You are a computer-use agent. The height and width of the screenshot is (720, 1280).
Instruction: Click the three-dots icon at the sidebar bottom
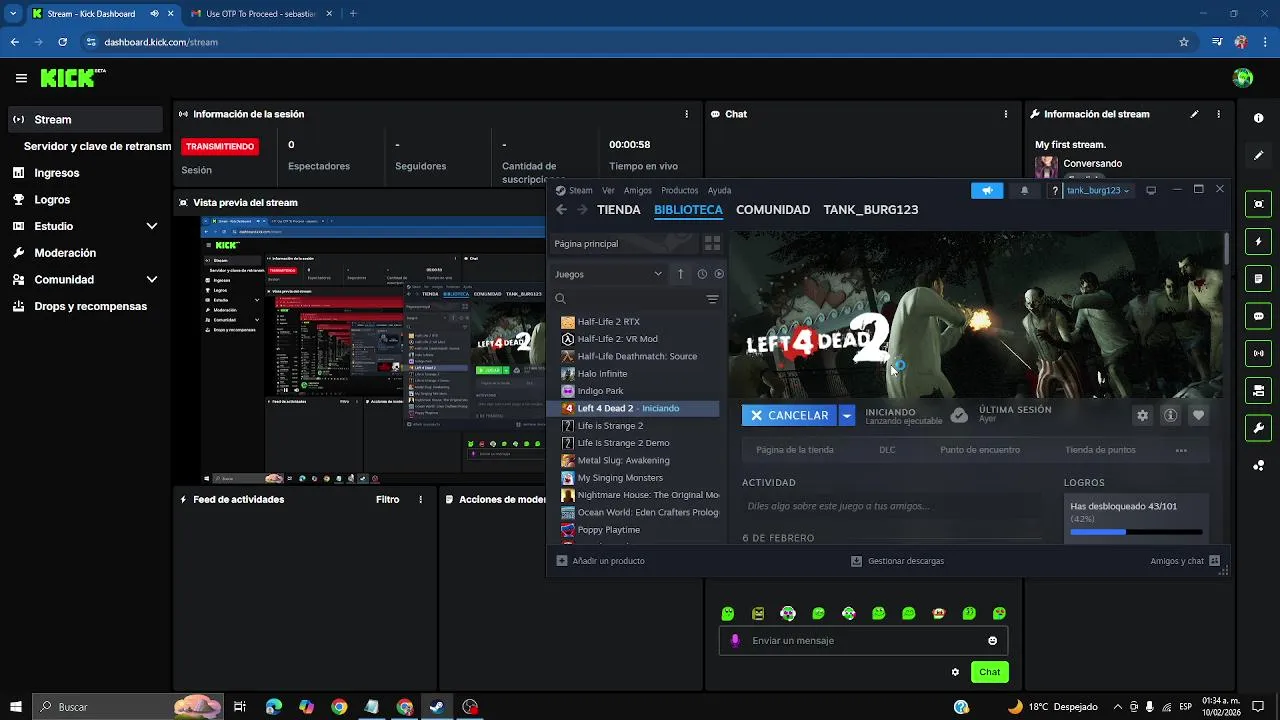[1258, 465]
